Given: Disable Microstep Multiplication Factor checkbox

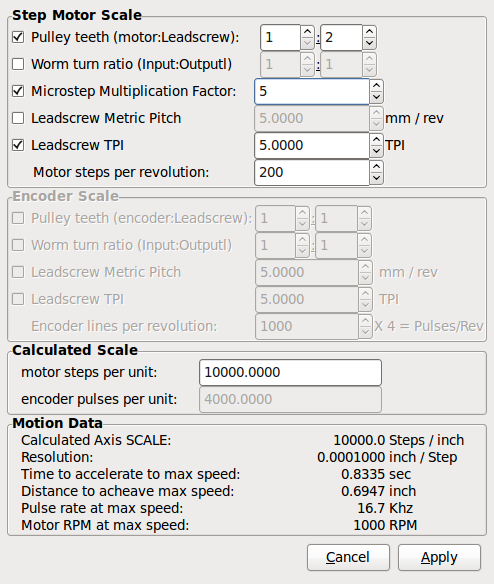Looking at the screenshot, I should (x=18, y=91).
